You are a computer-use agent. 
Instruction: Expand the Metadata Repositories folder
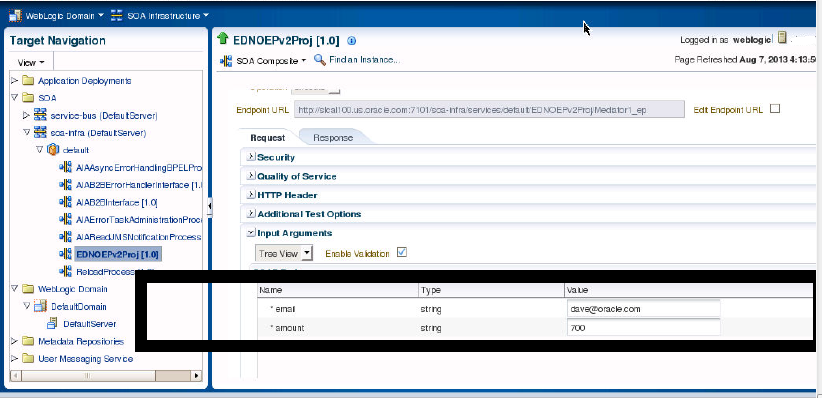pos(15,341)
